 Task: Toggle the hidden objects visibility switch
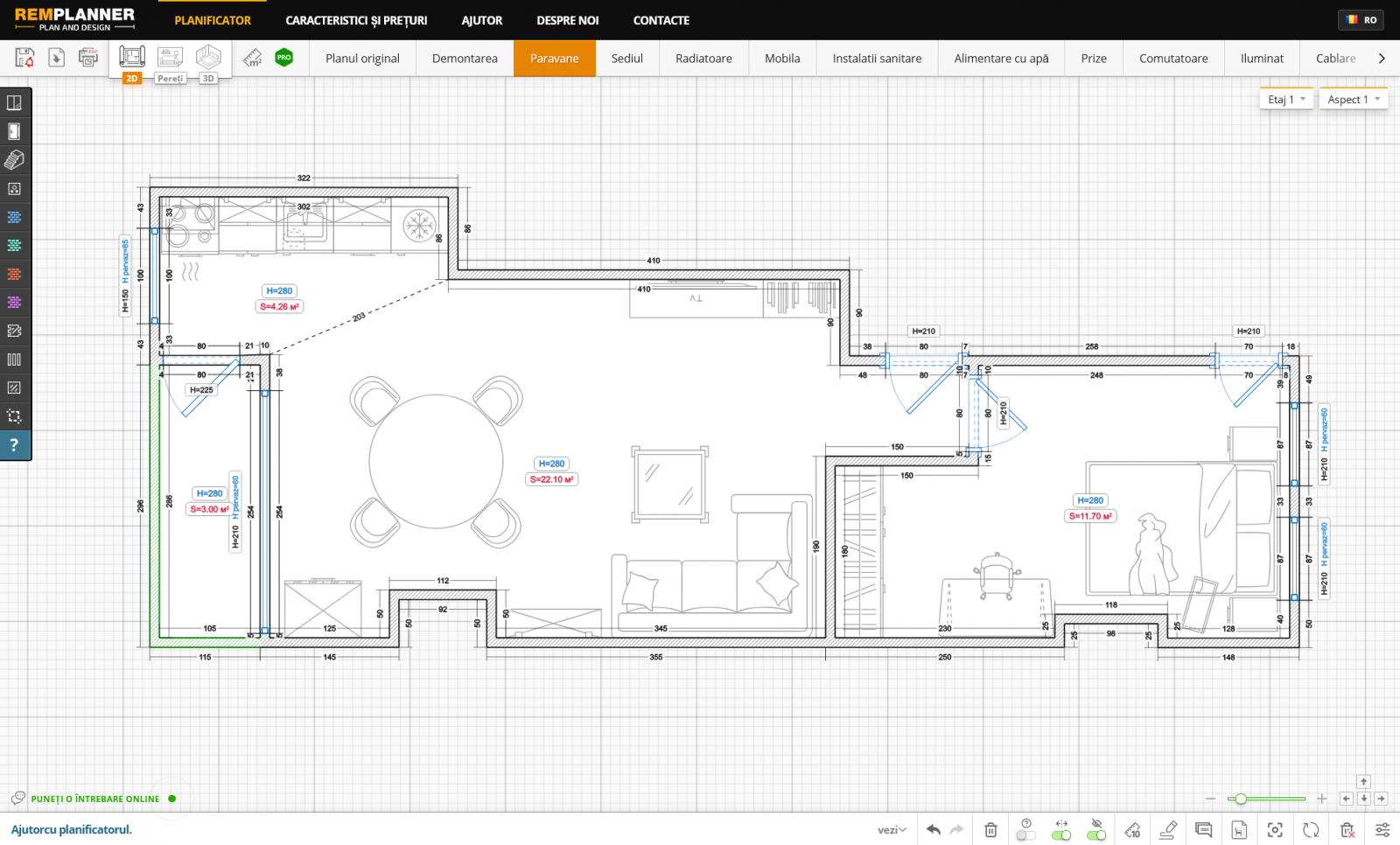(1096, 835)
